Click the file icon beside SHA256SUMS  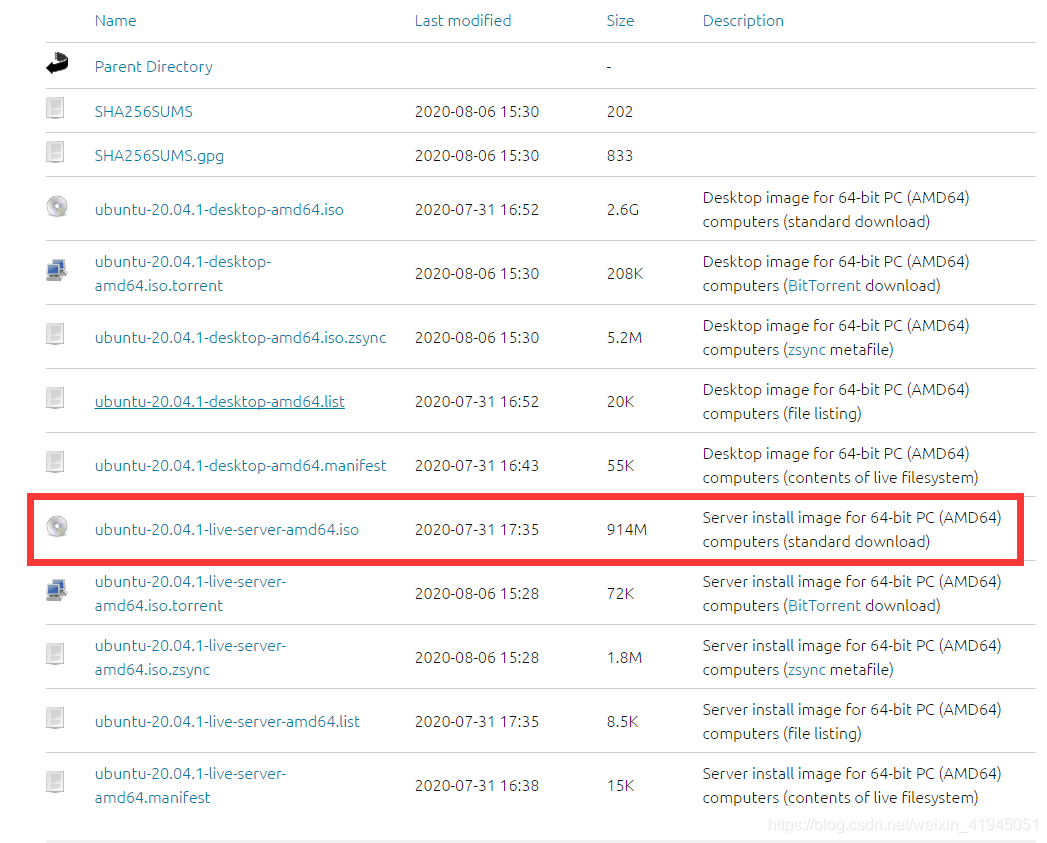[55, 108]
